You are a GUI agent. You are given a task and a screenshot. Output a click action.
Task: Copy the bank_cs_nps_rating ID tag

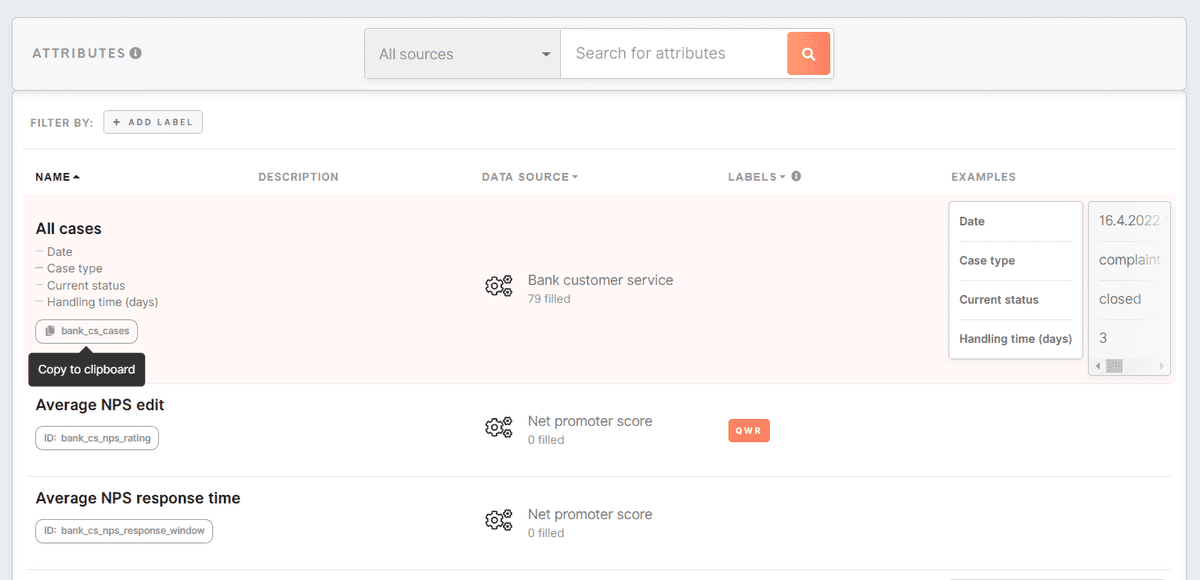pyautogui.click(x=97, y=438)
